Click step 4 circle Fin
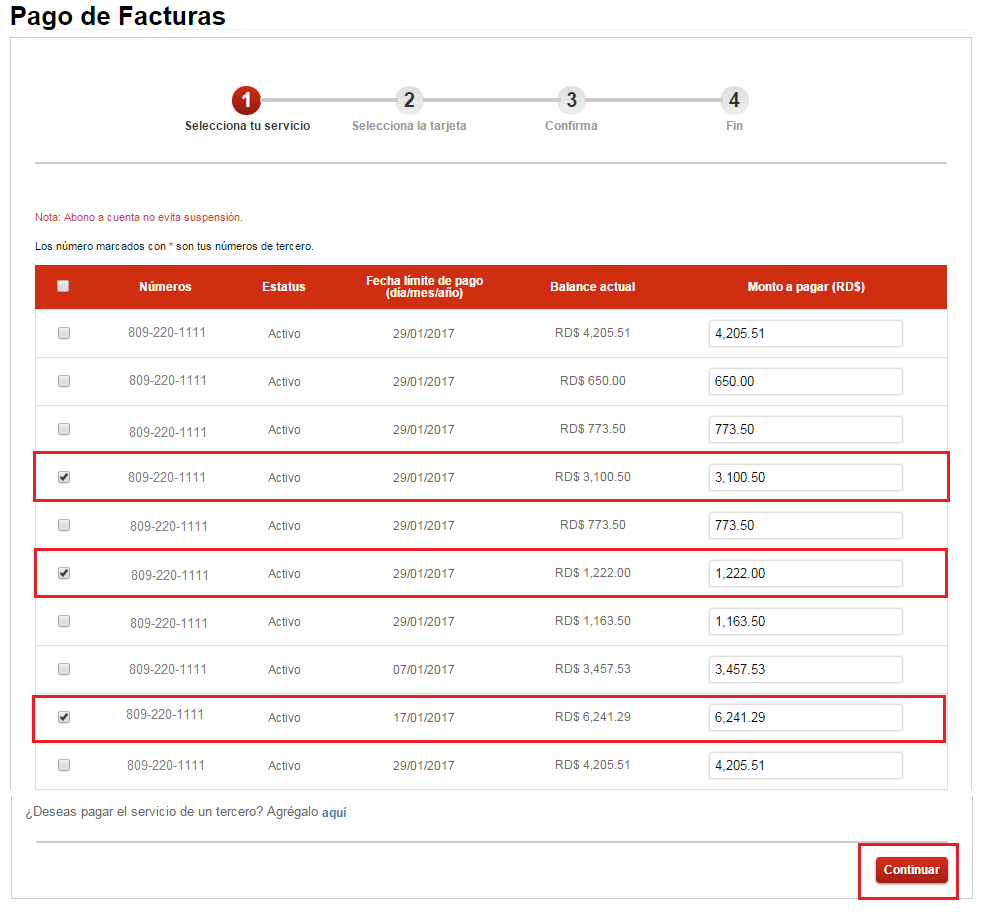The image size is (986, 920). click(x=734, y=100)
